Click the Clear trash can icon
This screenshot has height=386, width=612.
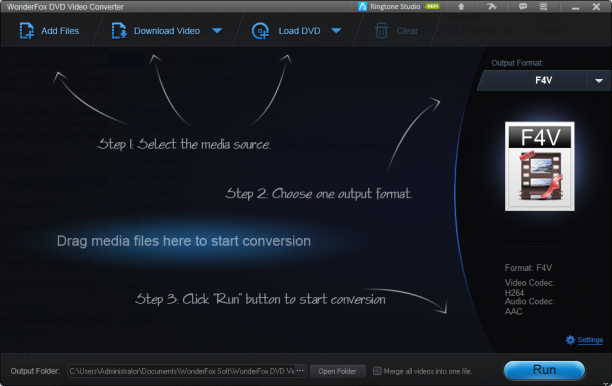tap(381, 31)
